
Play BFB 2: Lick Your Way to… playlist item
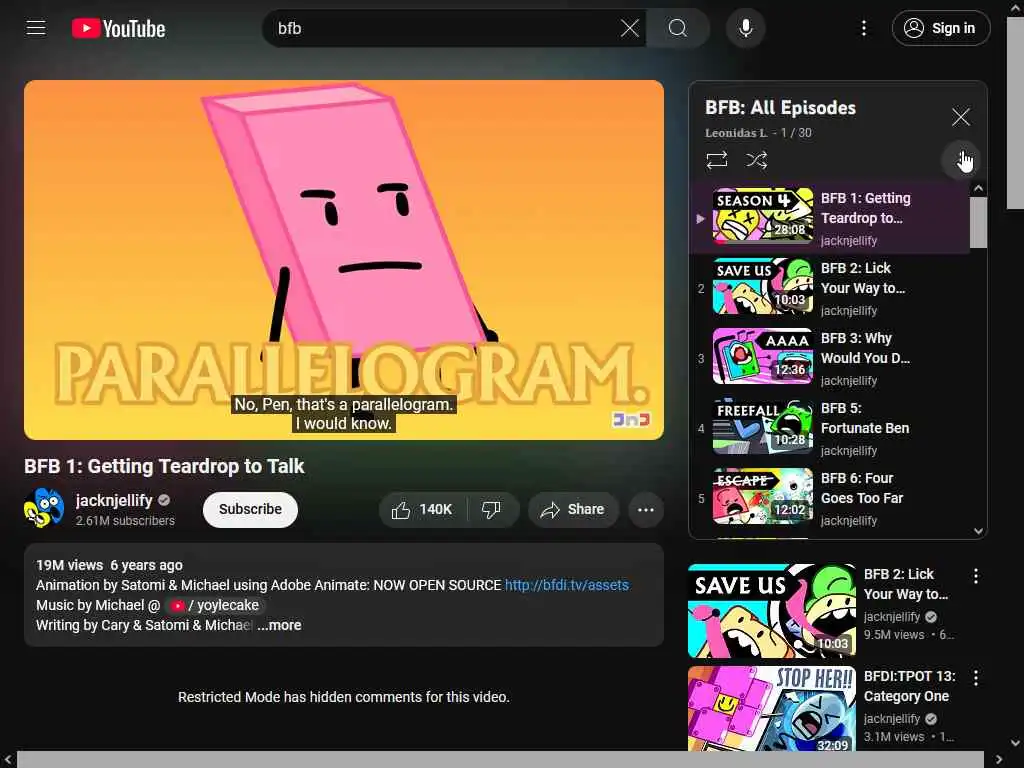point(829,288)
